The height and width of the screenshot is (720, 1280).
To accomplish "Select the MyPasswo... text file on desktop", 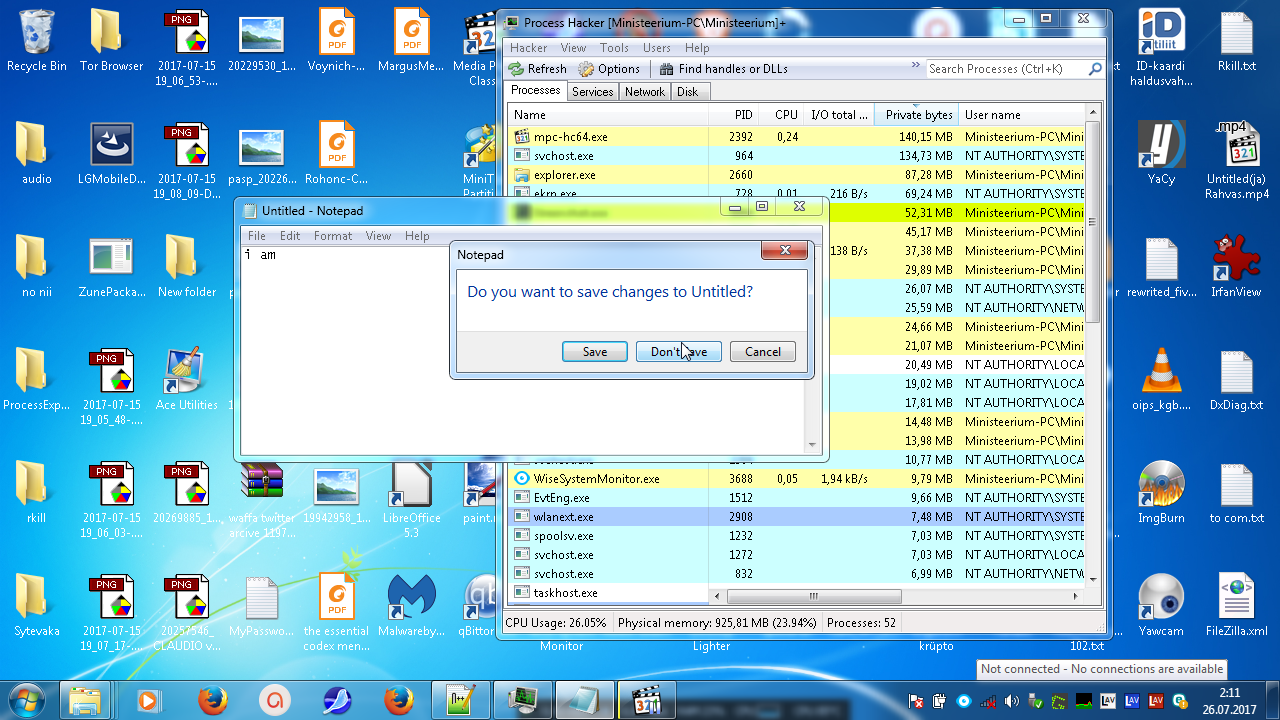I will tap(262, 606).
